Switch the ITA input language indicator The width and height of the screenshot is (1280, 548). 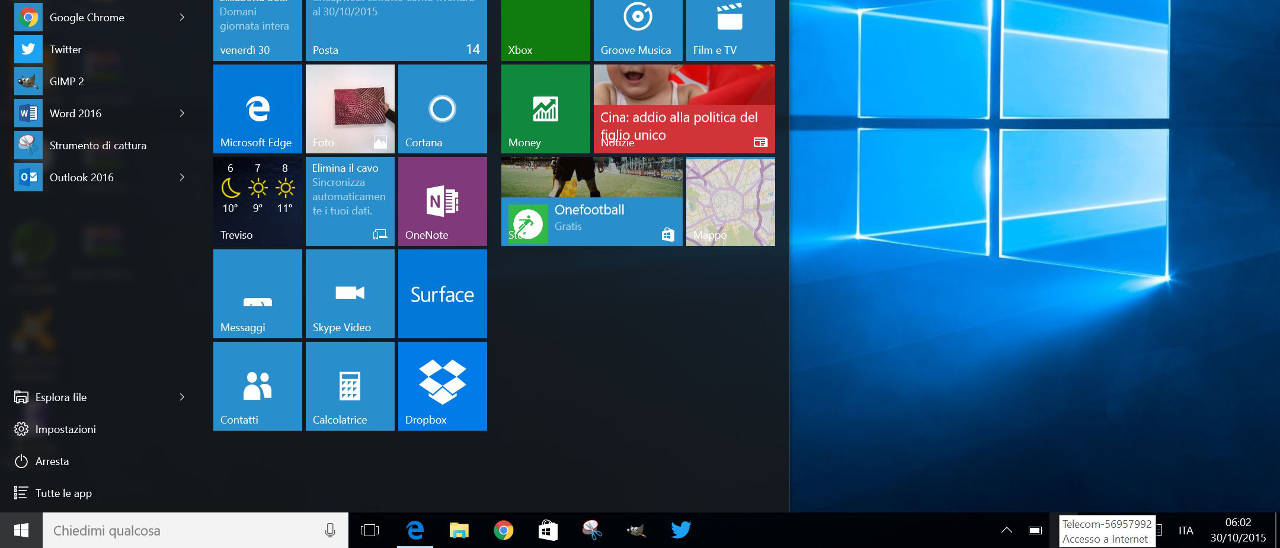(x=1186, y=530)
